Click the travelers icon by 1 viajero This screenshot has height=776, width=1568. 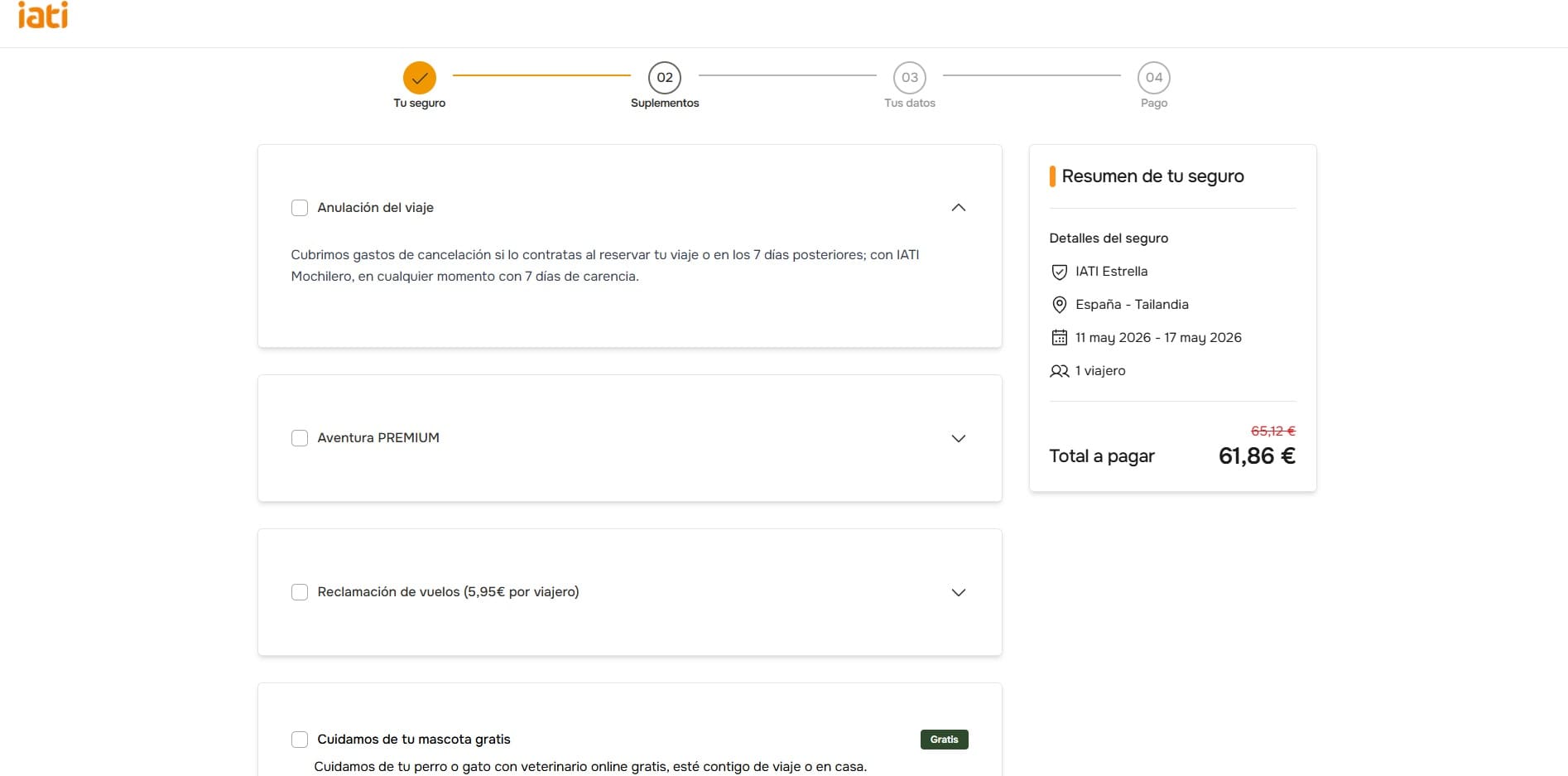[x=1059, y=371]
